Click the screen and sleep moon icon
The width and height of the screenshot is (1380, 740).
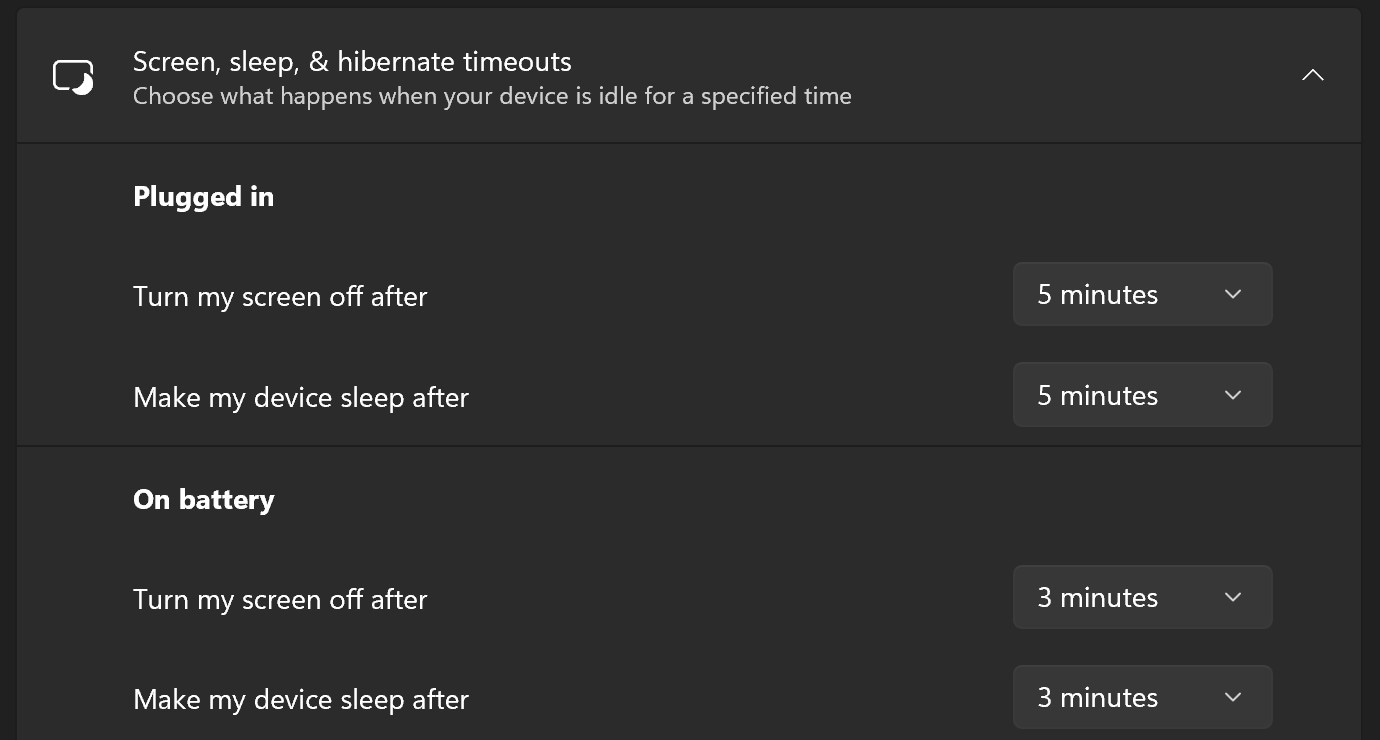coord(73,77)
